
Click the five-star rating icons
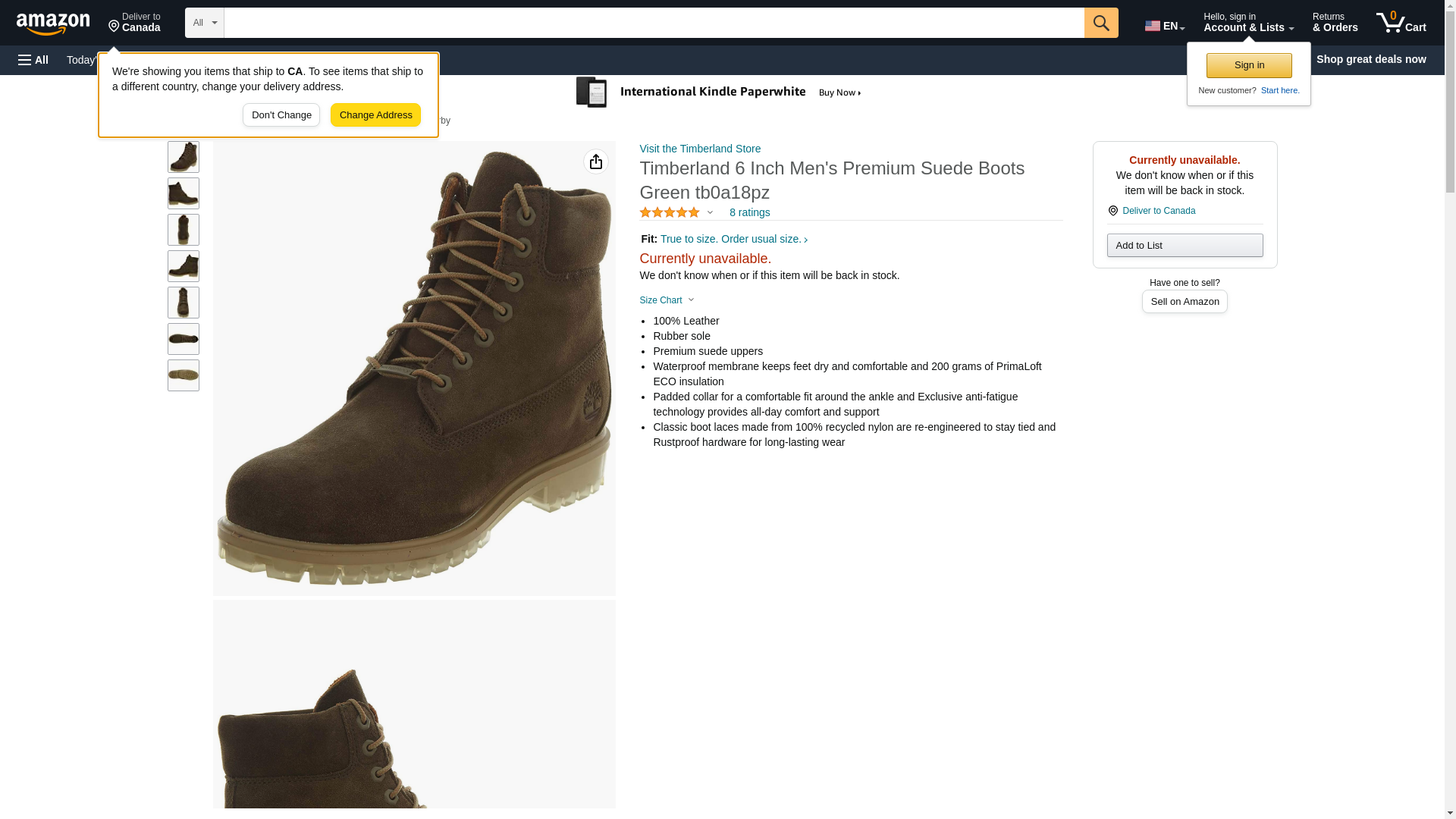(670, 213)
